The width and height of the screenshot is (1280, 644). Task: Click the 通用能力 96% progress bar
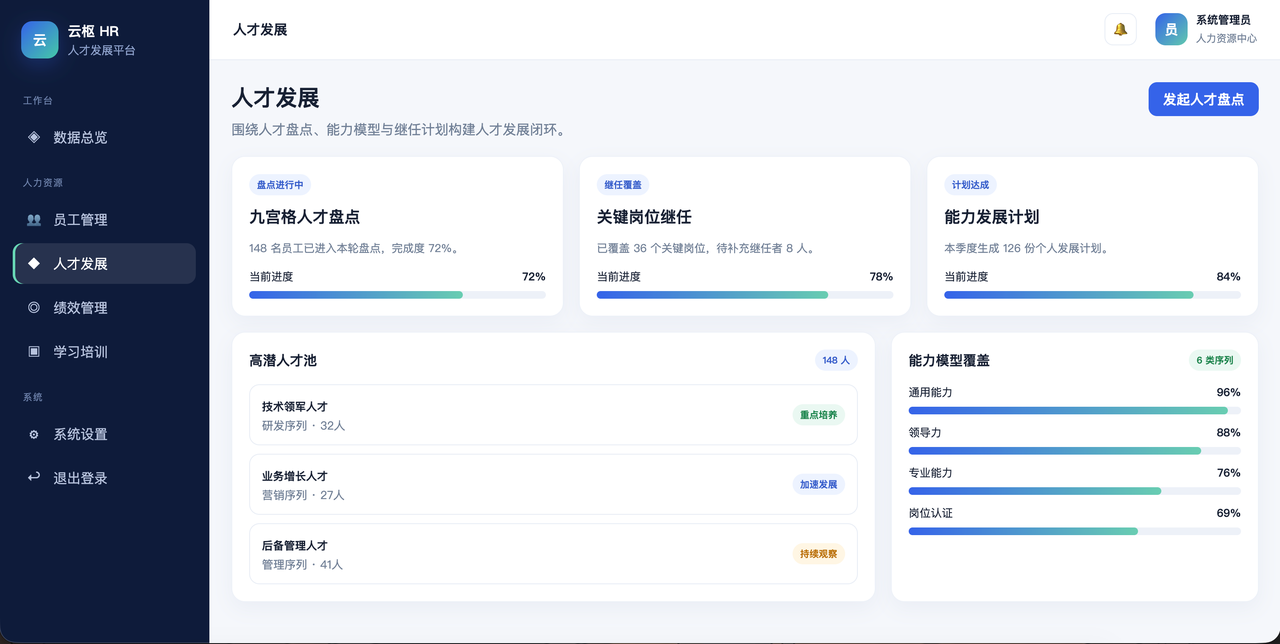[x=1074, y=411]
